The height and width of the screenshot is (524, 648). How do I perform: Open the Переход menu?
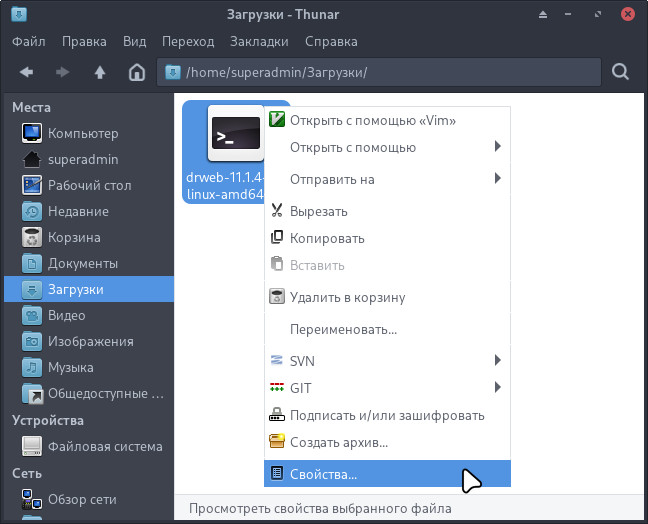pyautogui.click(x=188, y=41)
